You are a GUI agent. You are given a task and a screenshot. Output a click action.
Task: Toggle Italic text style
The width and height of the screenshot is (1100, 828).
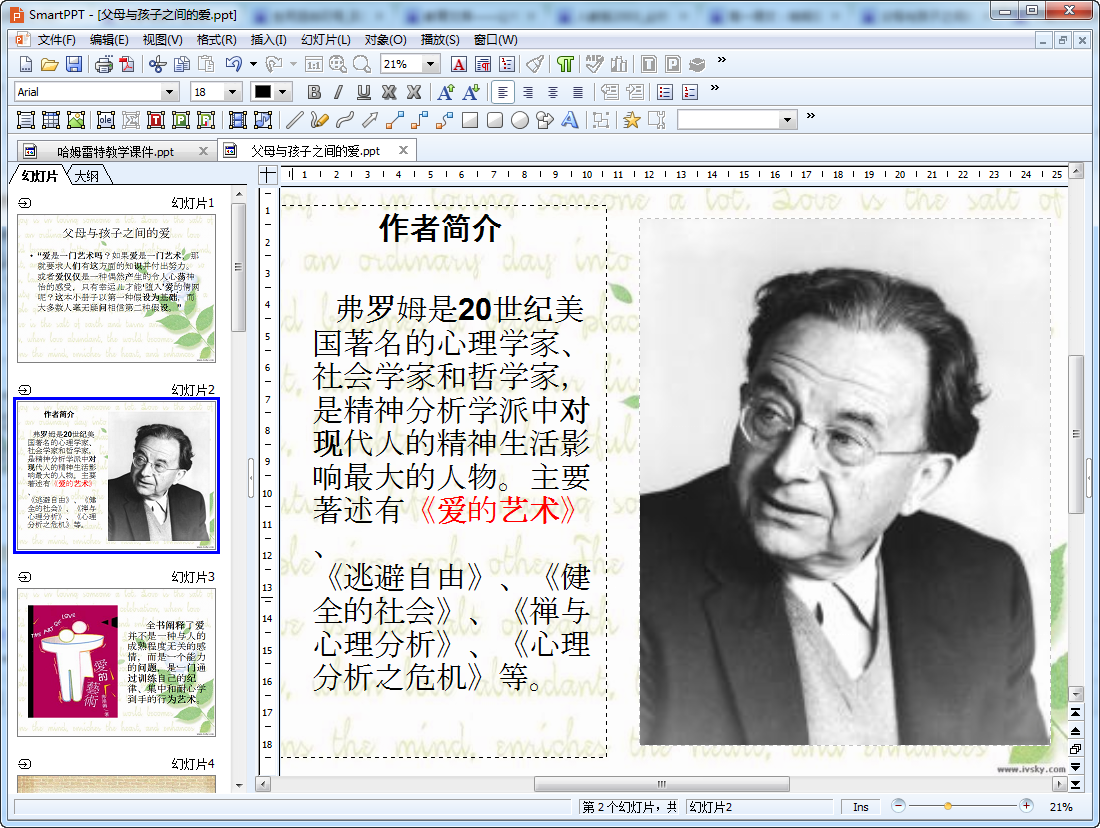338,92
